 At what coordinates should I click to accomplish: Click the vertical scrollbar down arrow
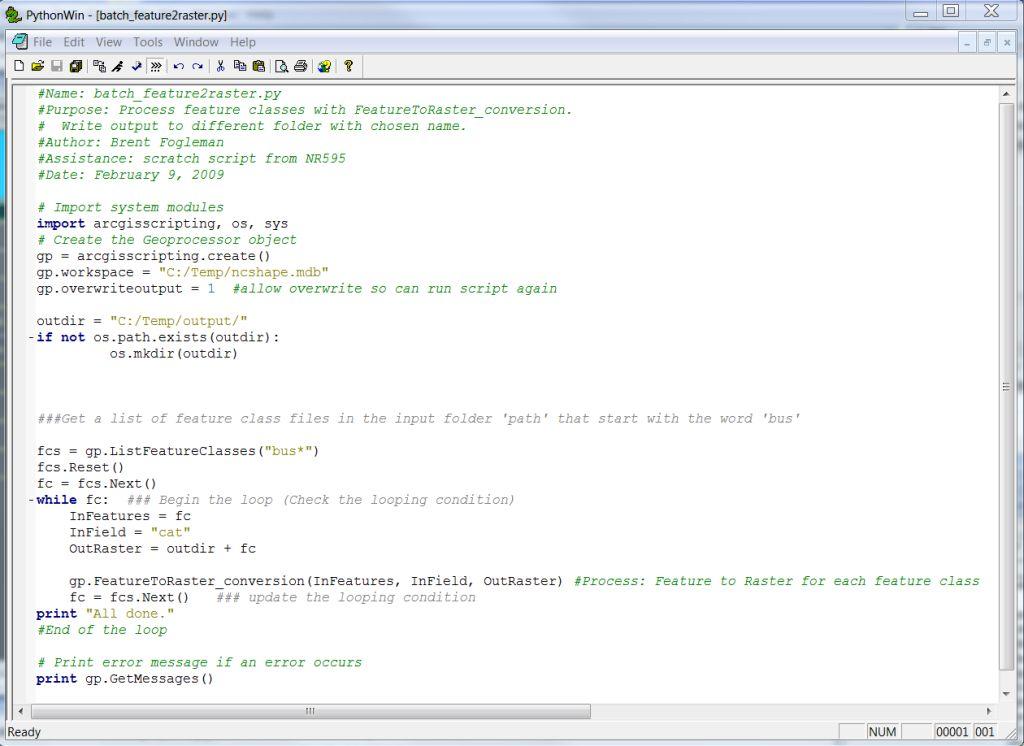coord(1006,693)
